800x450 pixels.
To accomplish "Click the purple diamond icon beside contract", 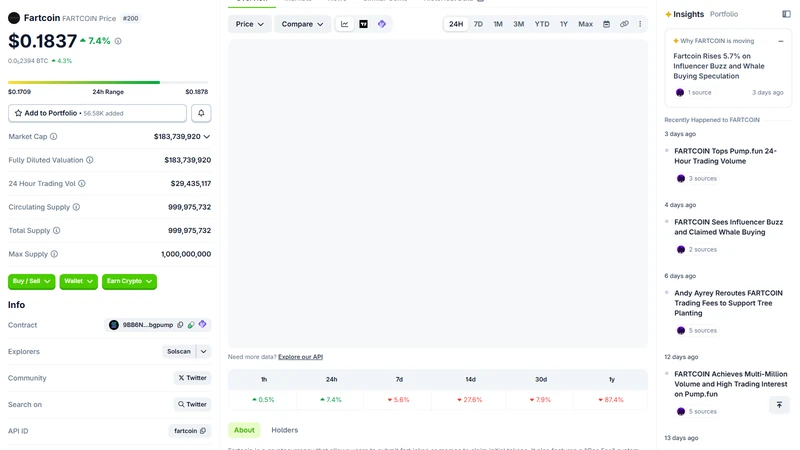I will coord(203,324).
